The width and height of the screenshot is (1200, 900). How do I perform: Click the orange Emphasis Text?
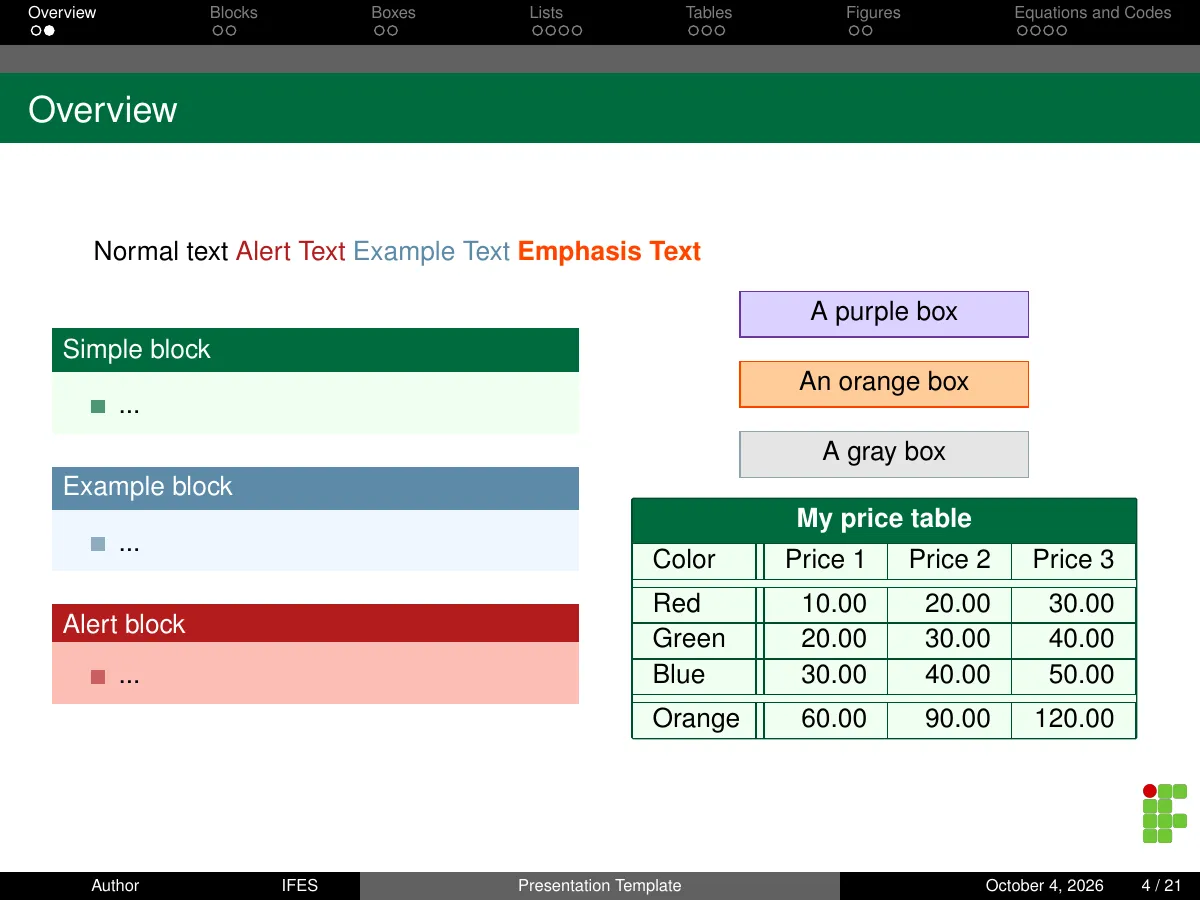point(610,251)
